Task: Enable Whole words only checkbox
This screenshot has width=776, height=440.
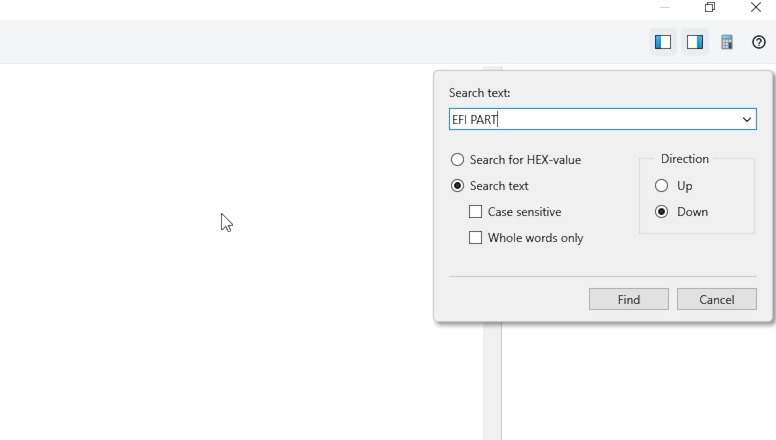Action: 475,238
